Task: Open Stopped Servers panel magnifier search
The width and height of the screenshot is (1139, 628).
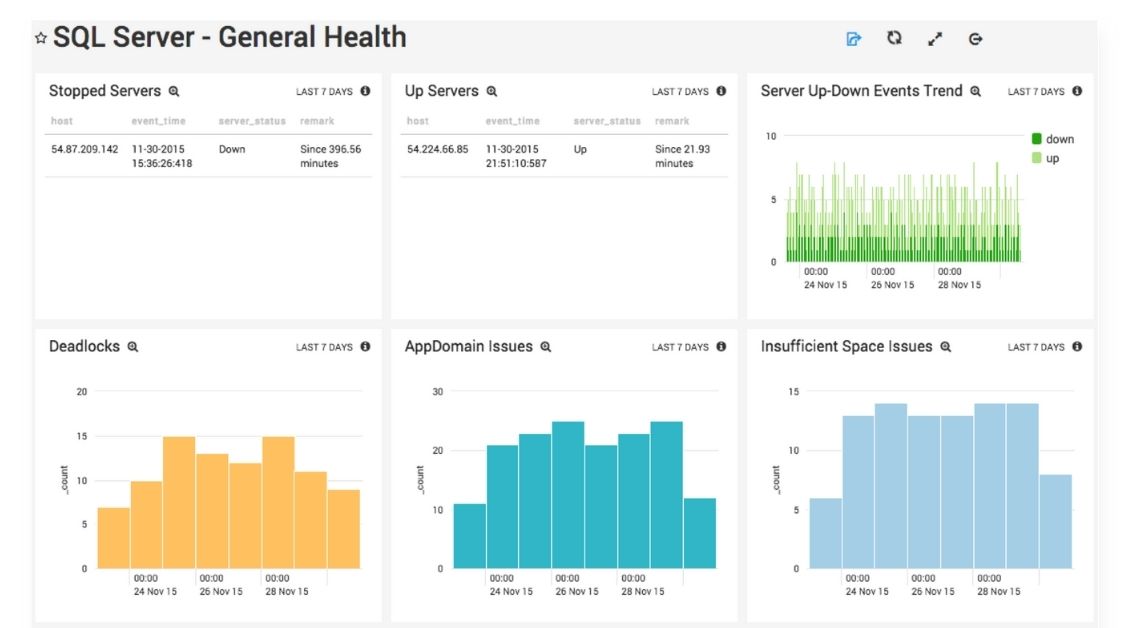Action: coord(174,91)
